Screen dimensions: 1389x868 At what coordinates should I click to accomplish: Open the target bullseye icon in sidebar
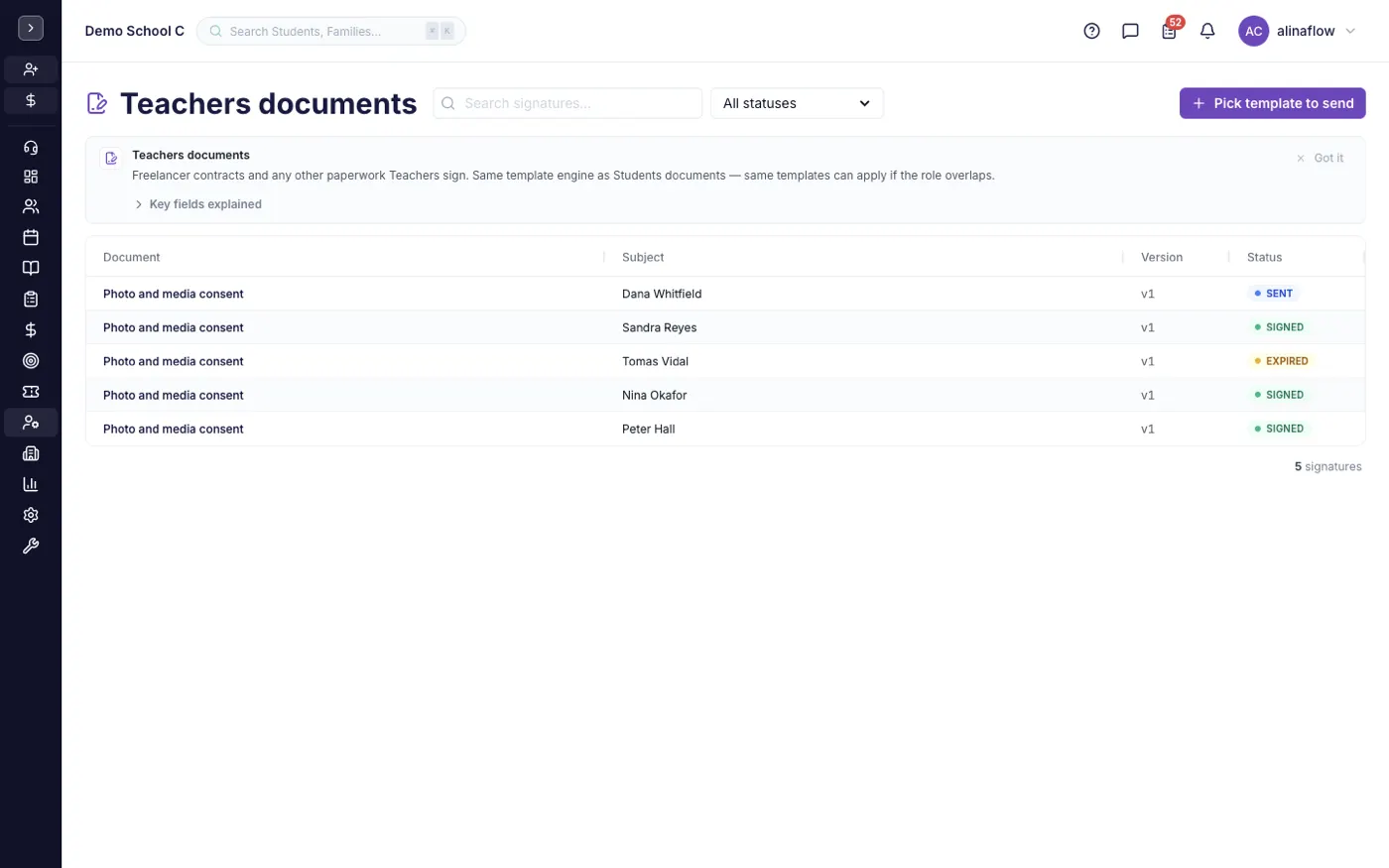[x=31, y=361]
